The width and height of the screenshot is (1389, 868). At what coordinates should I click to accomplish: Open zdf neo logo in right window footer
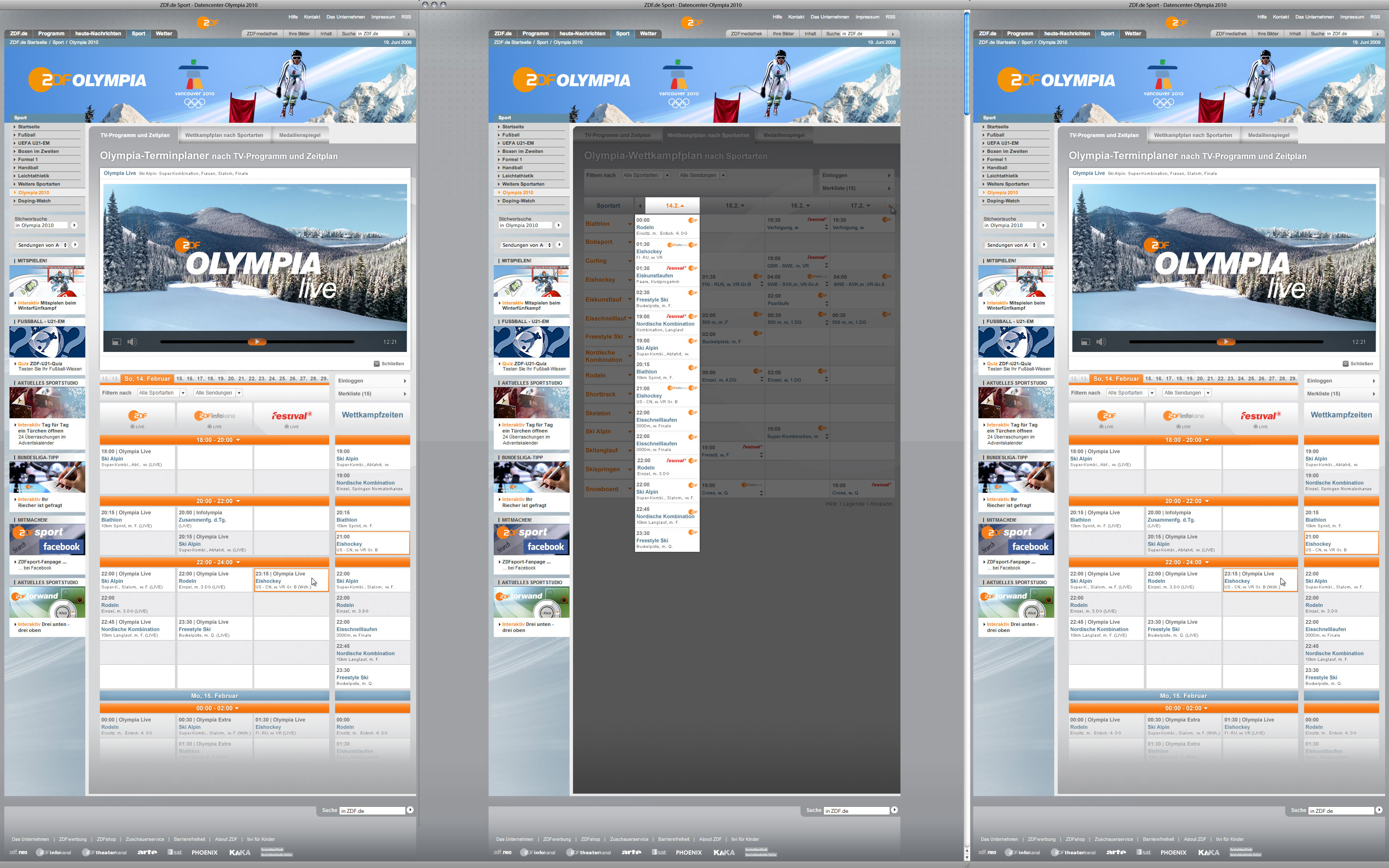pos(987,852)
